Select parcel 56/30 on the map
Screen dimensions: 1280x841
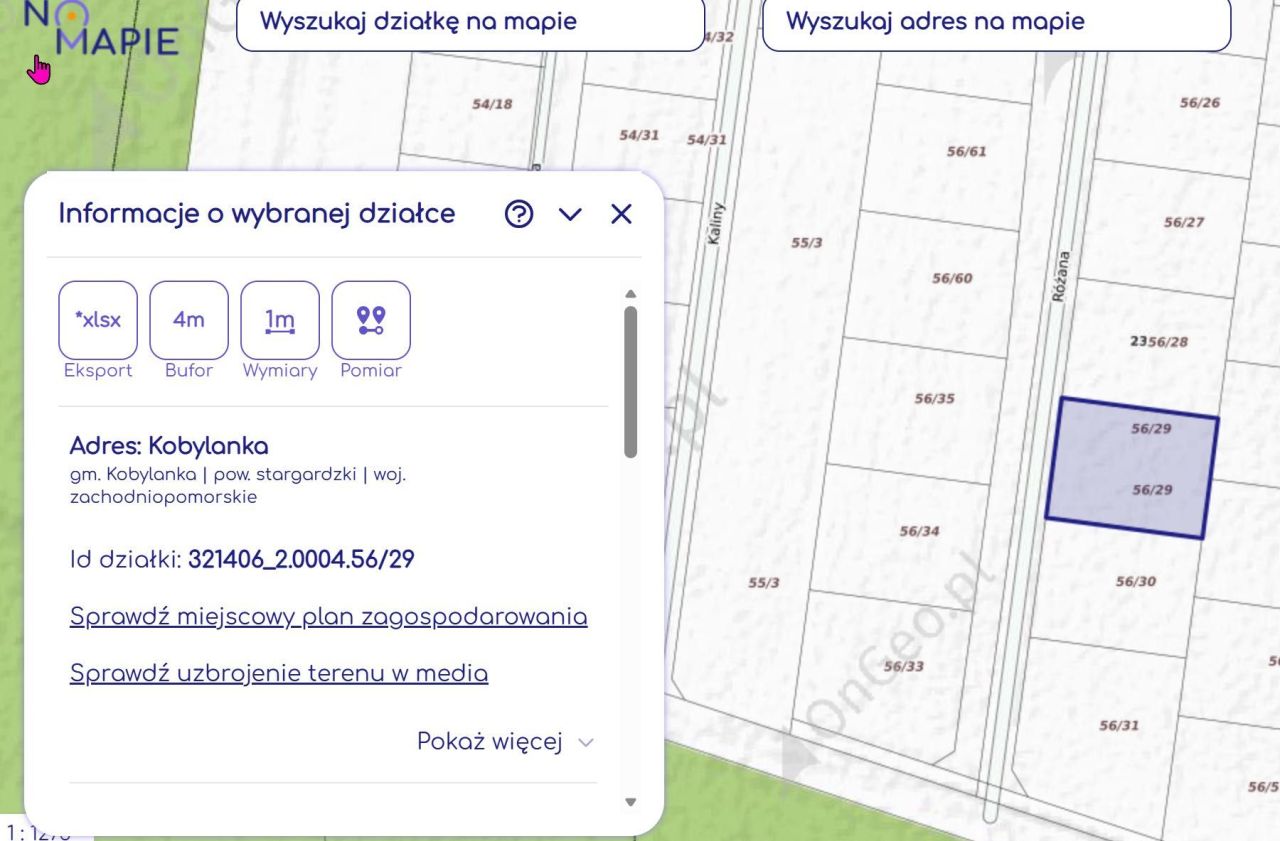tap(1136, 581)
